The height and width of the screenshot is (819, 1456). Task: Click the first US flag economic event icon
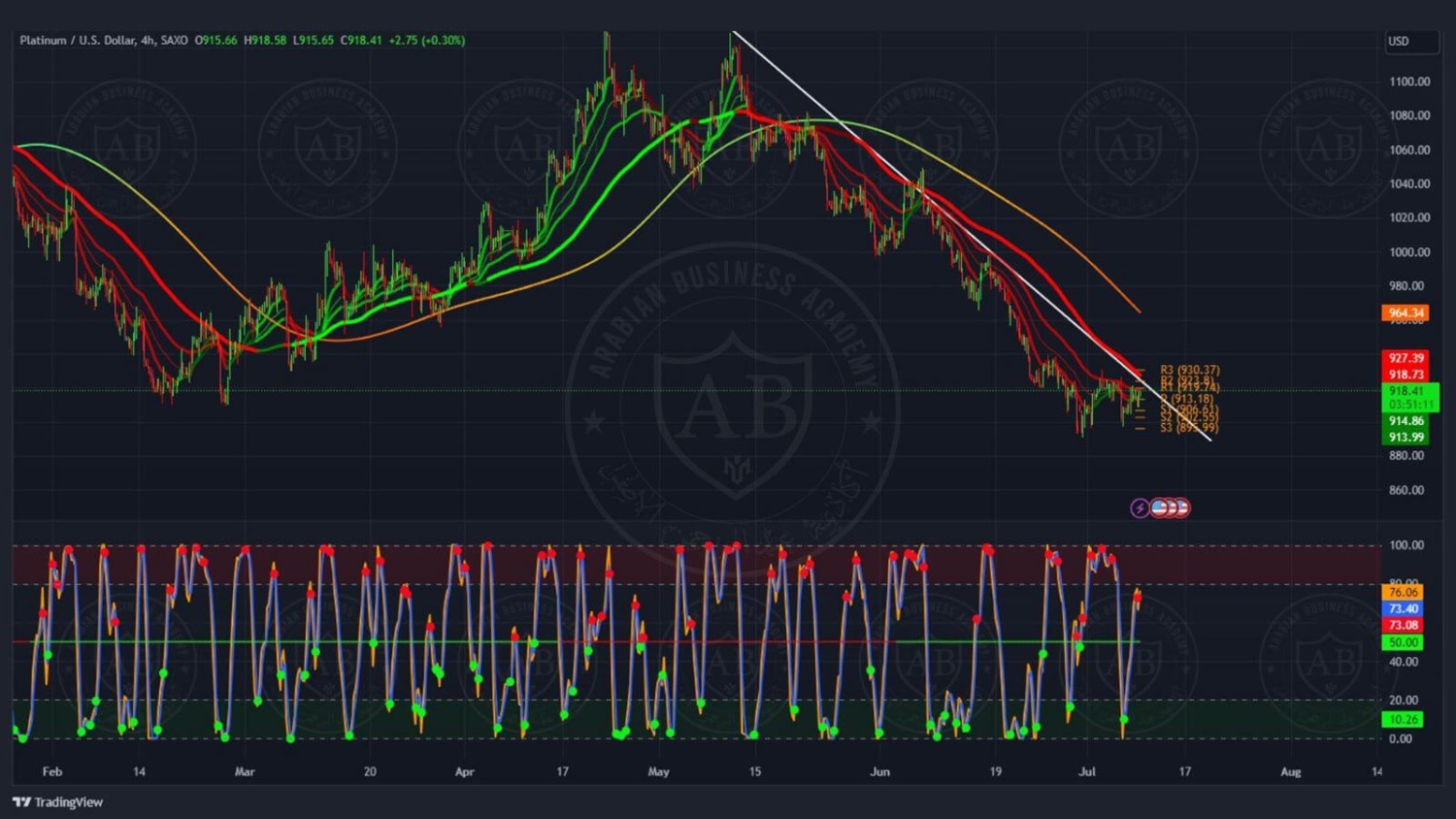coord(1159,508)
